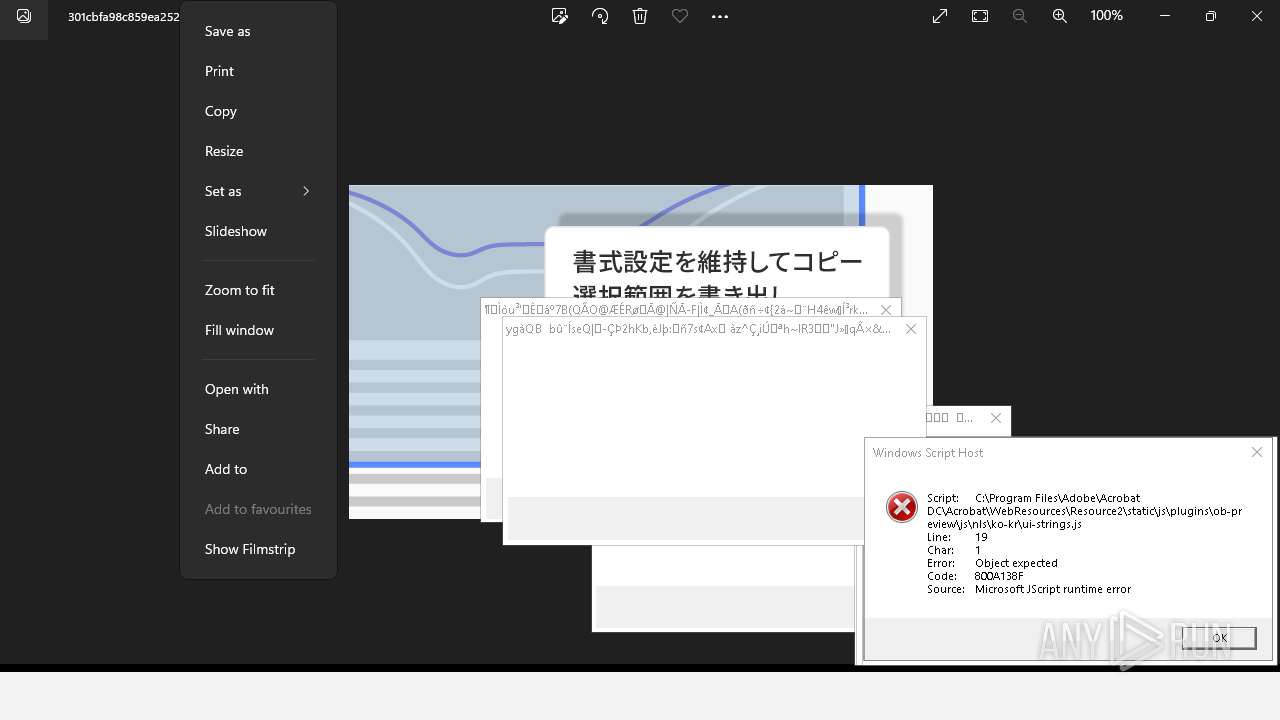Select Print in the context menu
The image size is (1280, 720).
pos(258,71)
